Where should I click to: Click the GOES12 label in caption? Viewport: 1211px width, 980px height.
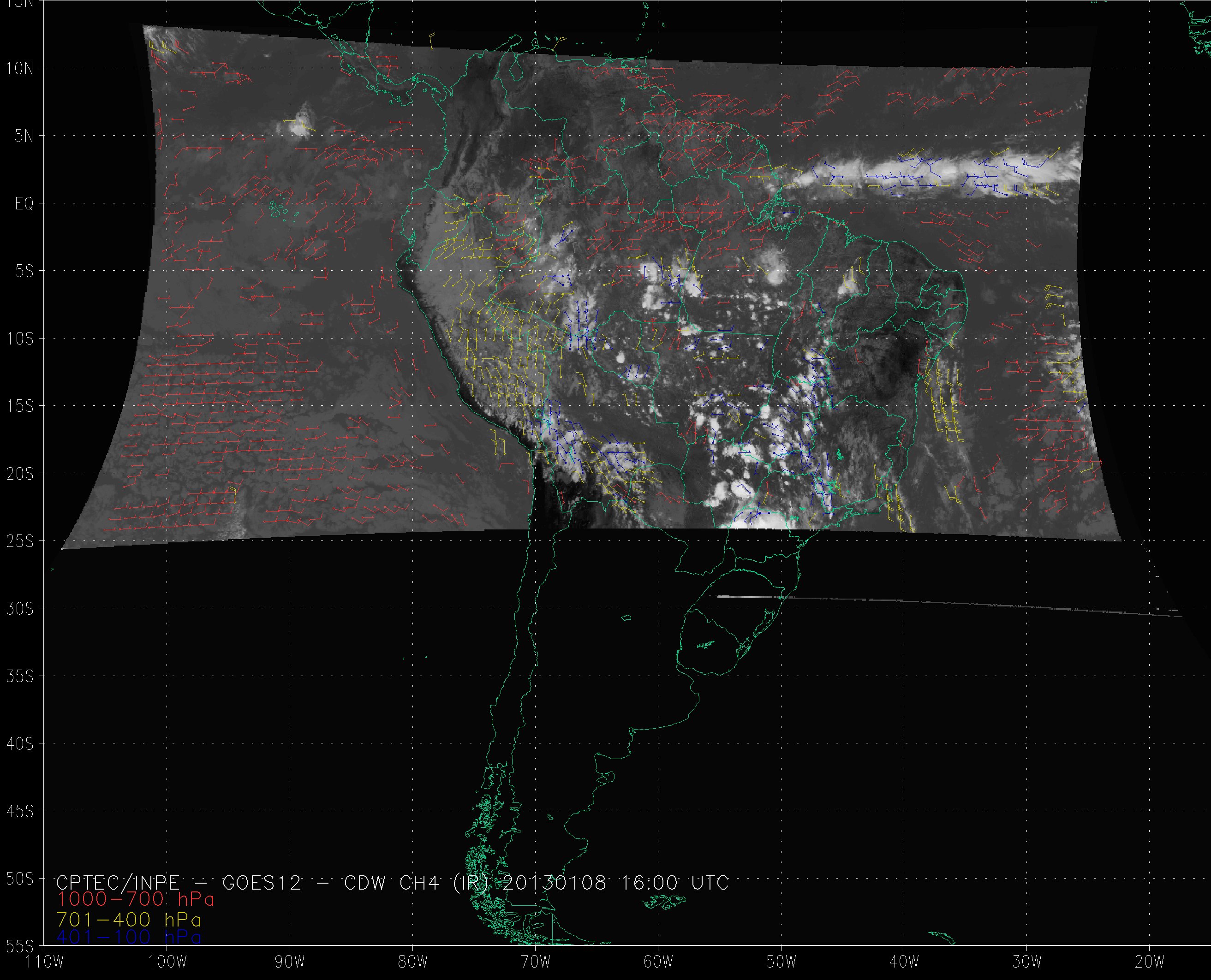[x=262, y=882]
